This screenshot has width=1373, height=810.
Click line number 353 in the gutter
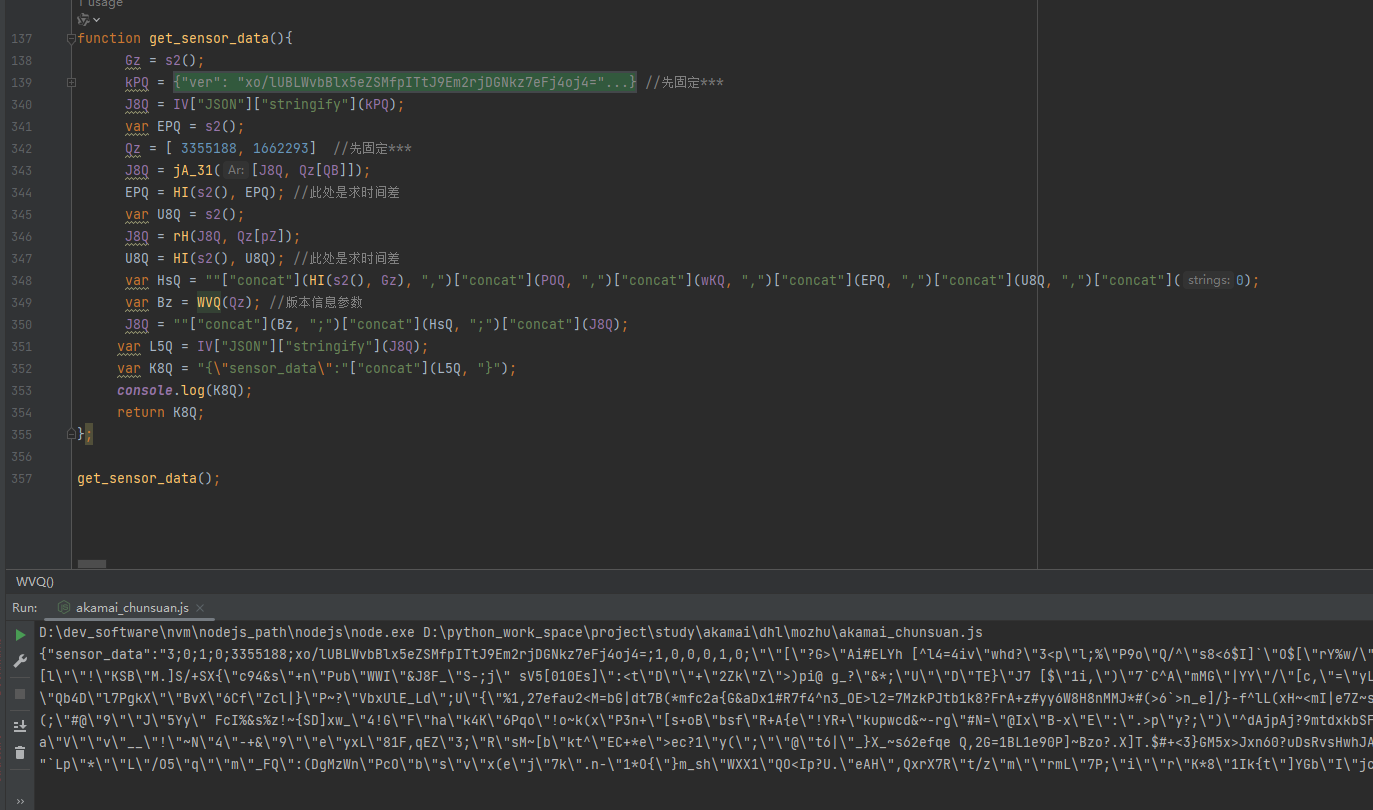tap(22, 391)
